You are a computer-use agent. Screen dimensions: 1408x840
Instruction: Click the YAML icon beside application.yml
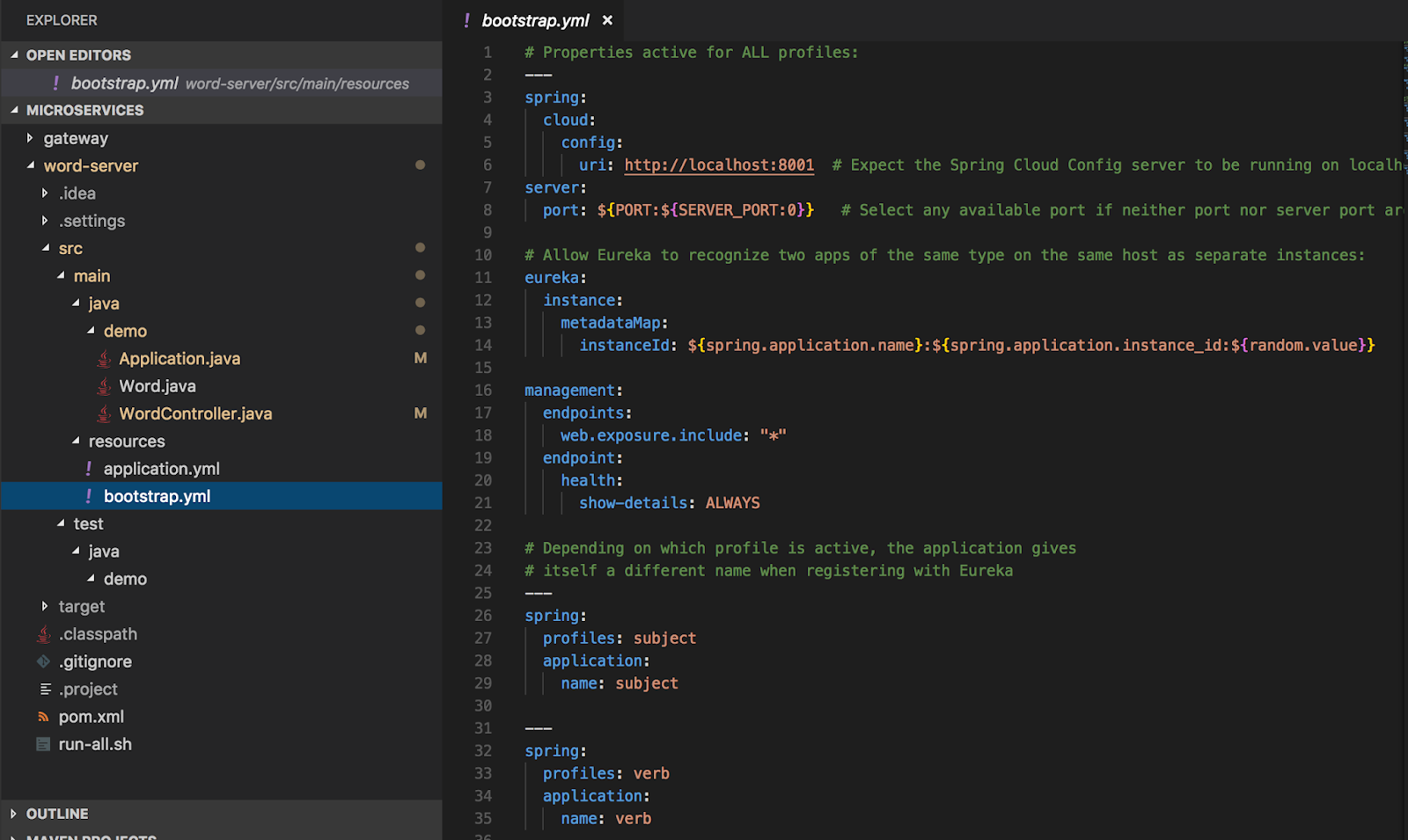coord(89,469)
